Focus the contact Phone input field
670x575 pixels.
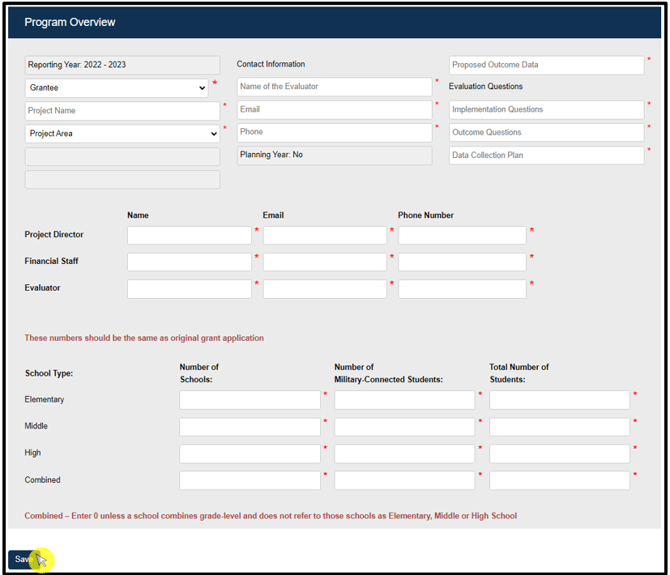coord(334,132)
